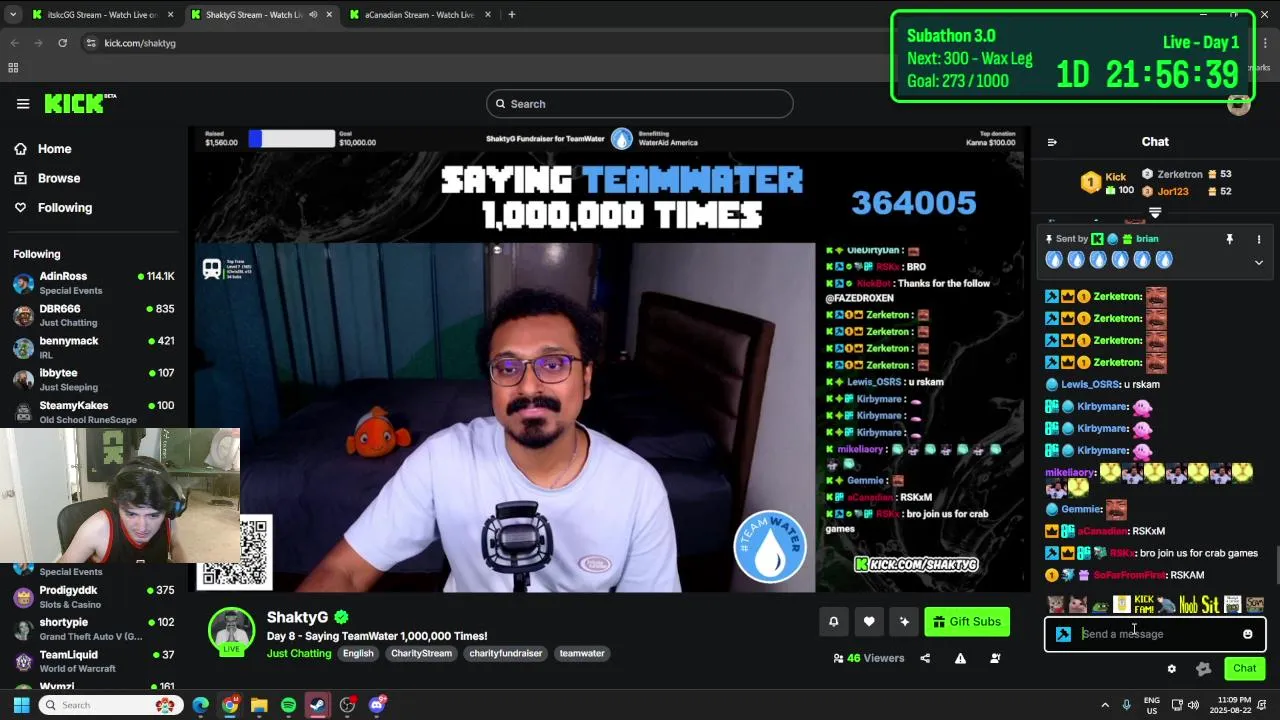Select the CharityStream tag
Viewport: 1280px width, 720px height.
pyautogui.click(x=421, y=654)
